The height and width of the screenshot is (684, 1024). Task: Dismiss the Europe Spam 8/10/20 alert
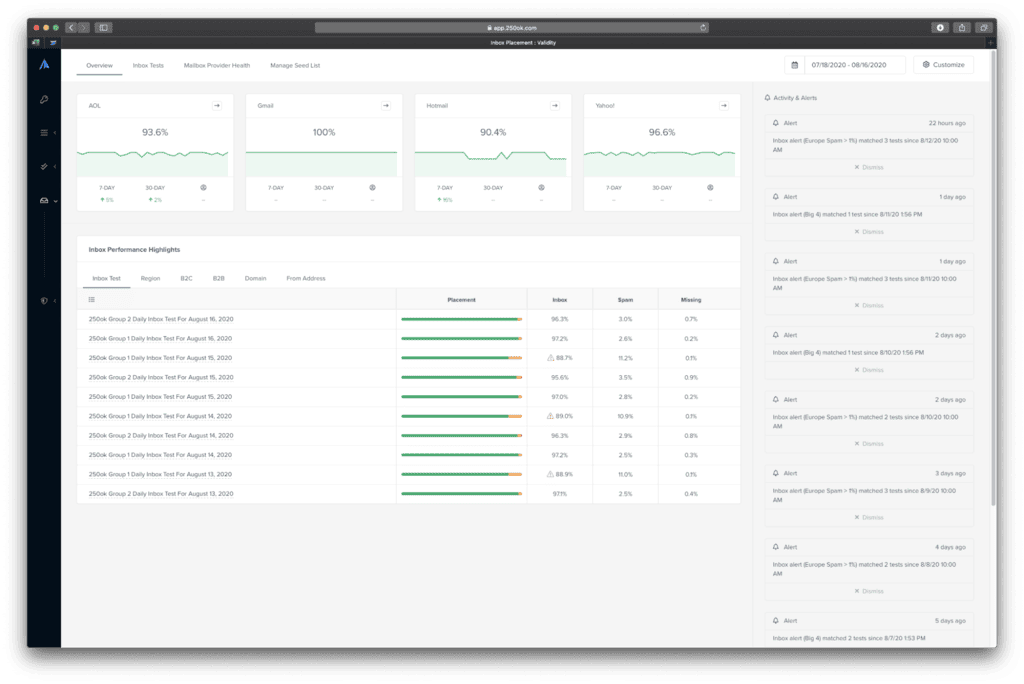(869, 444)
